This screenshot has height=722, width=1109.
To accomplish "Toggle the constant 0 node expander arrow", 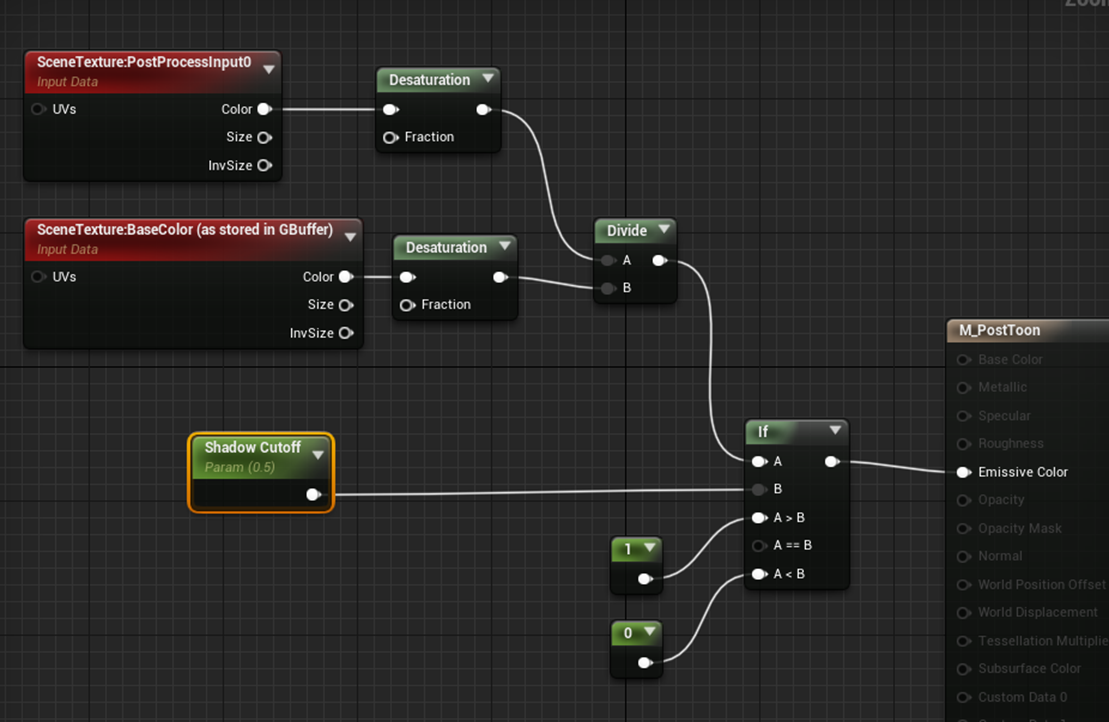I will [649, 631].
